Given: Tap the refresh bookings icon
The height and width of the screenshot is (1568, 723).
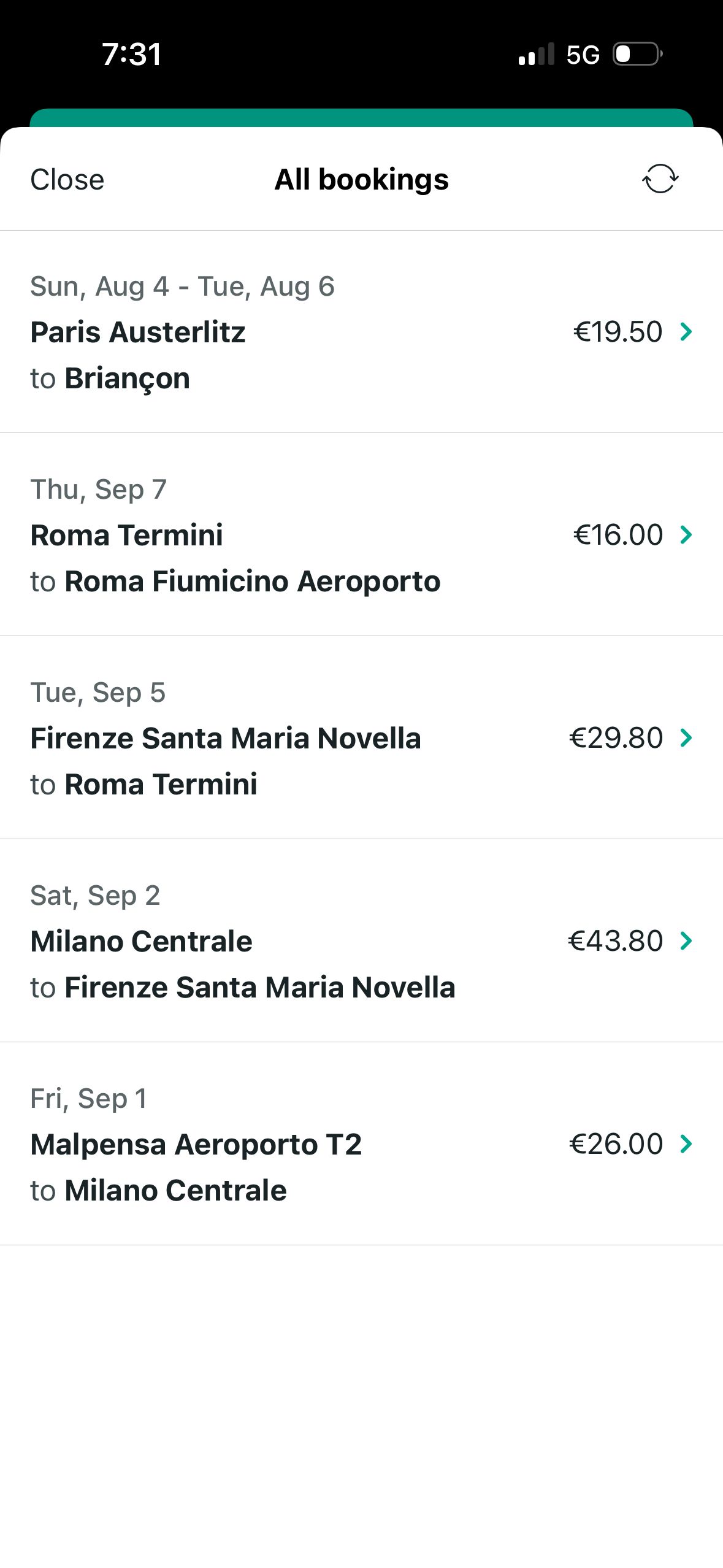Looking at the screenshot, I should point(660,179).
